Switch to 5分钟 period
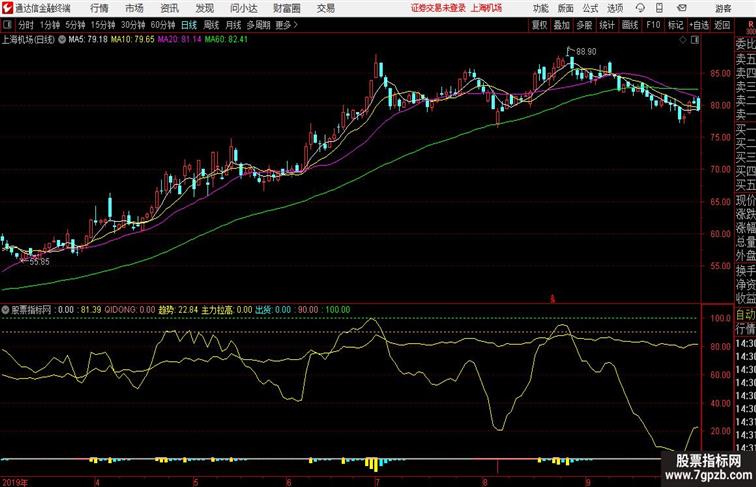Viewport: 756px width, 487px height. [x=75, y=25]
